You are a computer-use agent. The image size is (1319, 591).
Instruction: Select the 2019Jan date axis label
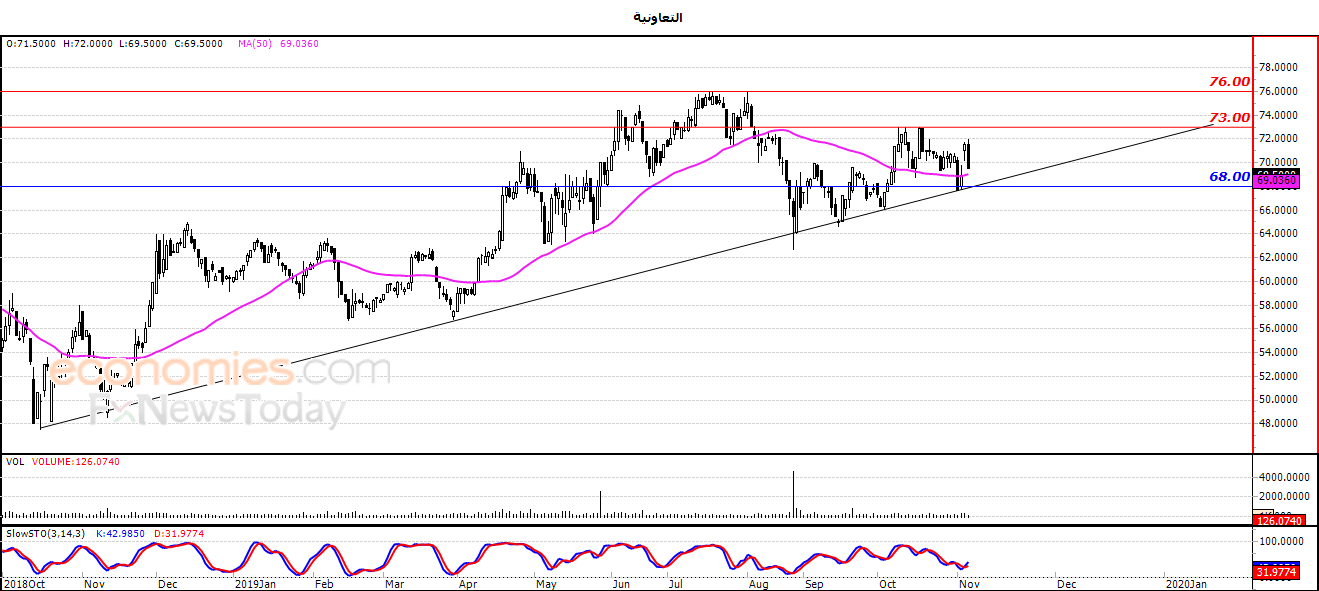tap(254, 583)
